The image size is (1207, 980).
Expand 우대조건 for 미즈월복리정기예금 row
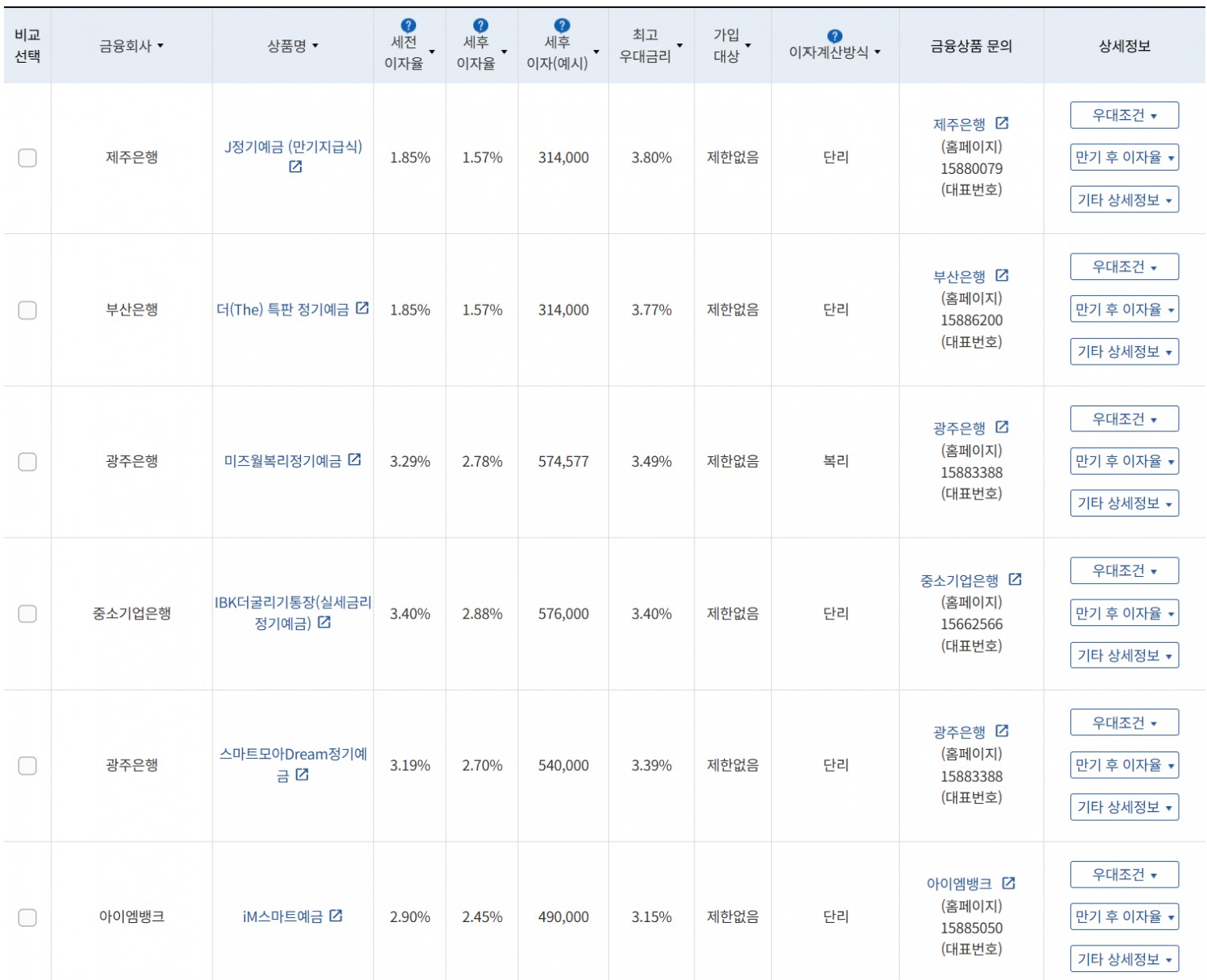(1124, 418)
